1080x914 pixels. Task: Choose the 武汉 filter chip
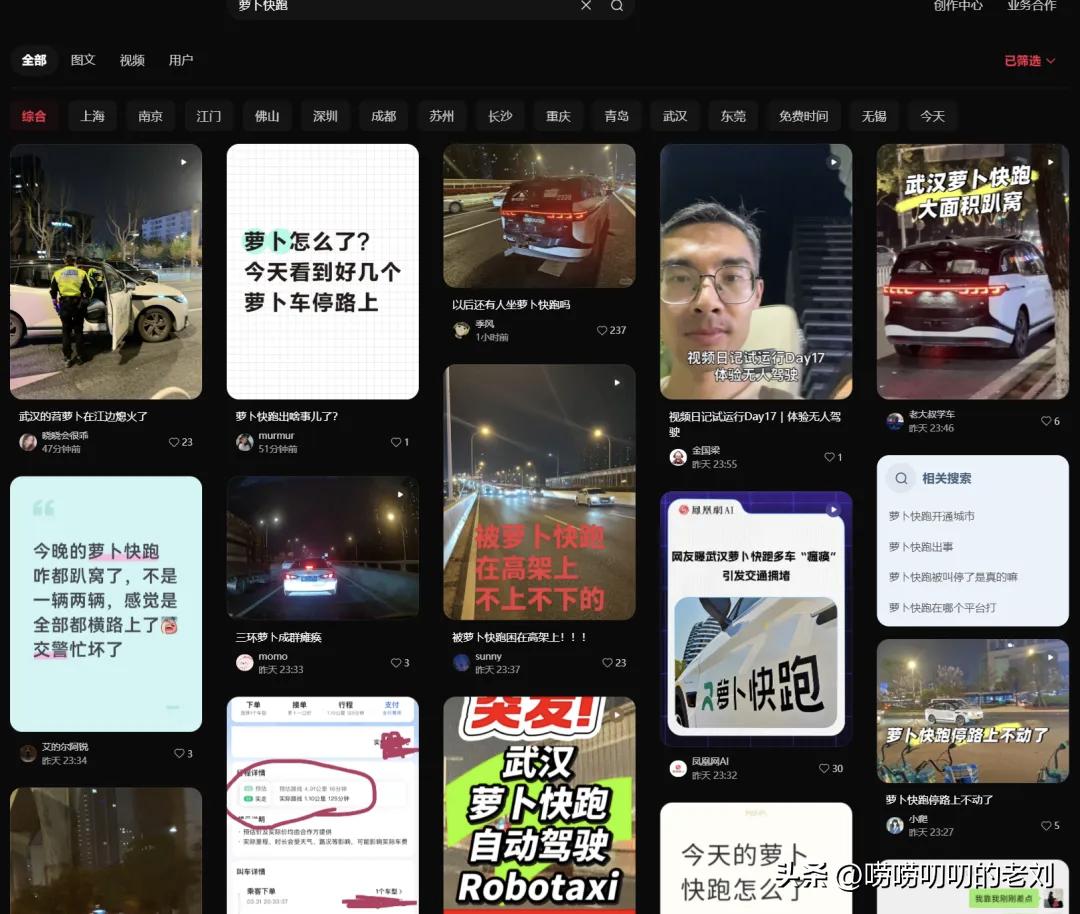coord(675,116)
